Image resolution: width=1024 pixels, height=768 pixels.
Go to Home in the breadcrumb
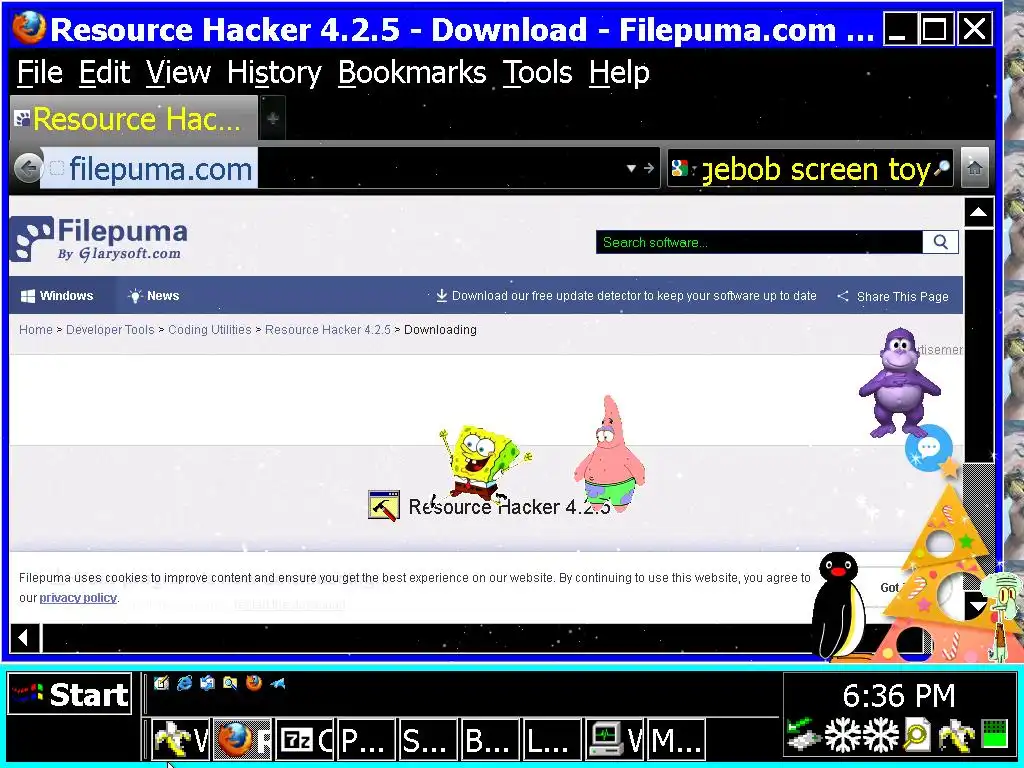point(35,330)
